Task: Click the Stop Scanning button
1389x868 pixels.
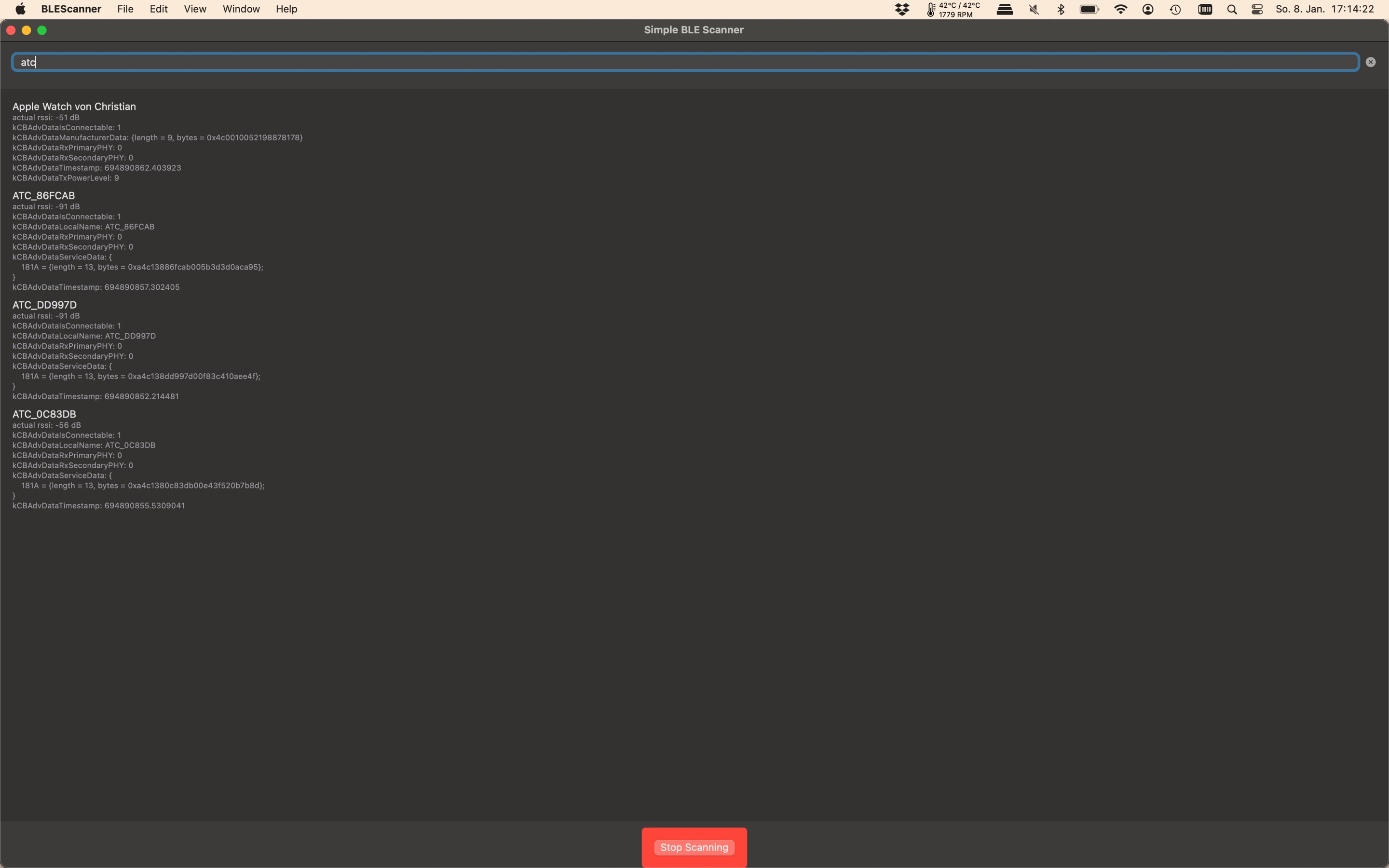Action: pyautogui.click(x=694, y=847)
